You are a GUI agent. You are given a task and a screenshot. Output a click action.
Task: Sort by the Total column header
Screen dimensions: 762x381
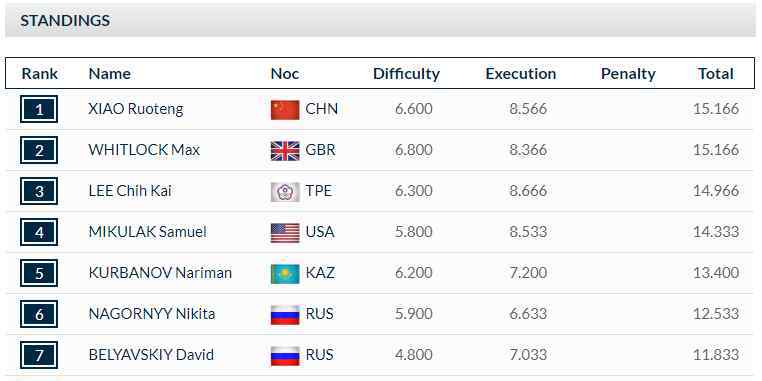716,74
